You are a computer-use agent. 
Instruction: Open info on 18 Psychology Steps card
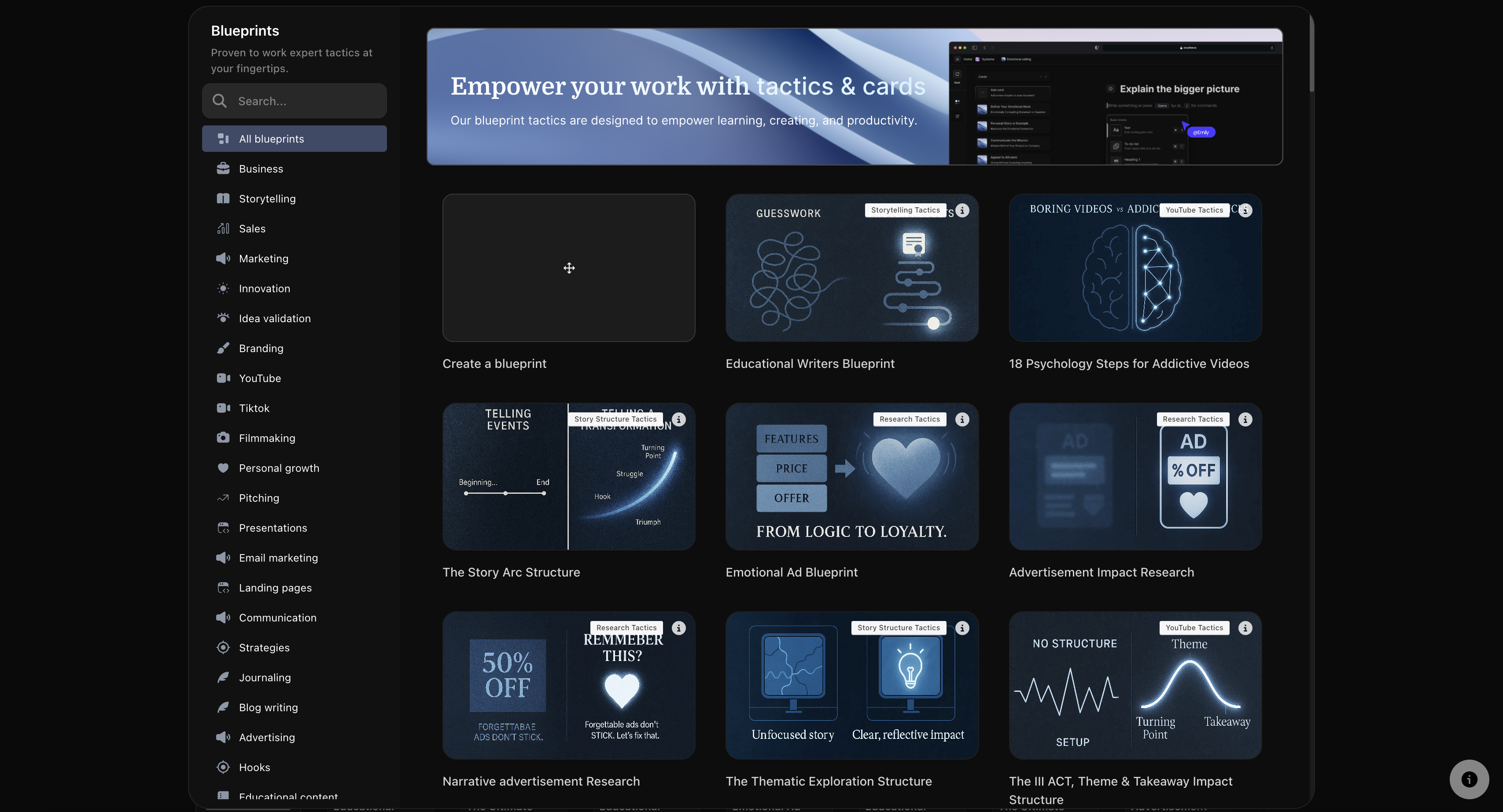(1246, 210)
